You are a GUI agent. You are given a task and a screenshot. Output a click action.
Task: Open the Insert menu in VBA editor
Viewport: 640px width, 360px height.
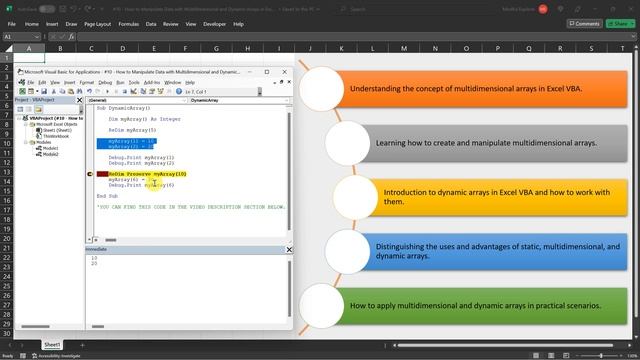coord(69,82)
